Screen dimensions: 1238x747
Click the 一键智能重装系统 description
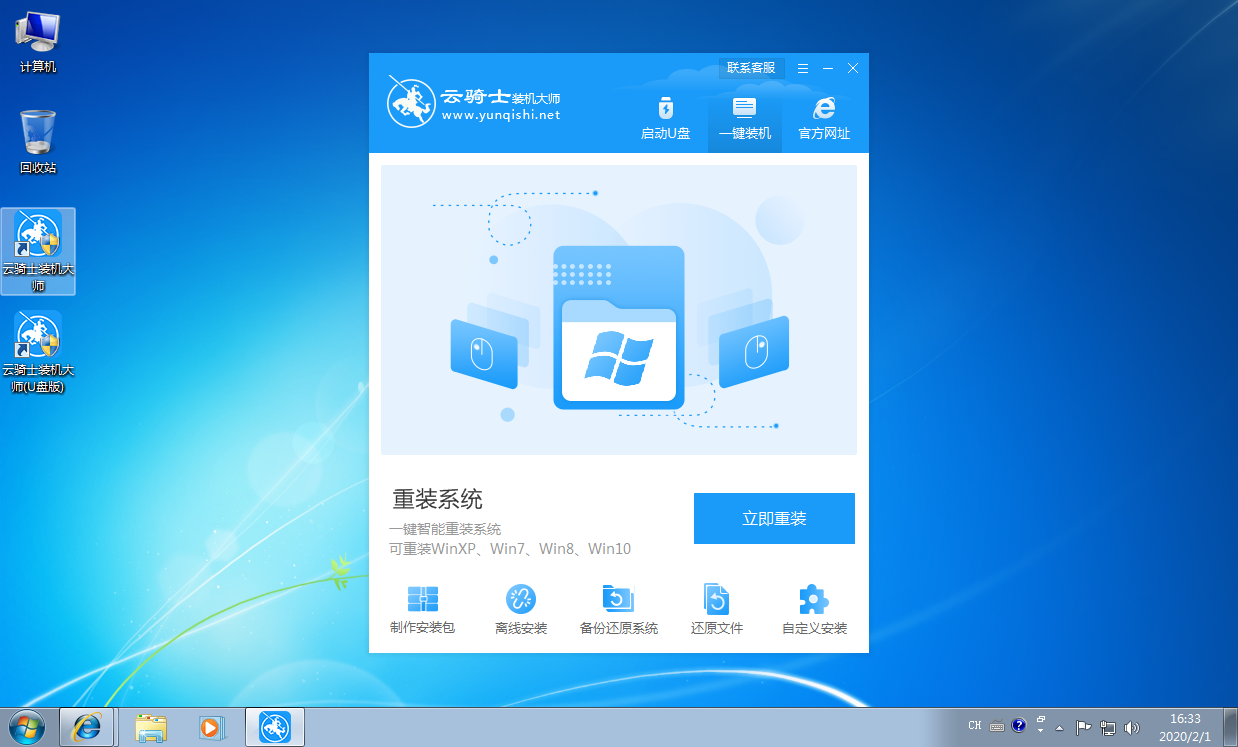click(x=445, y=529)
